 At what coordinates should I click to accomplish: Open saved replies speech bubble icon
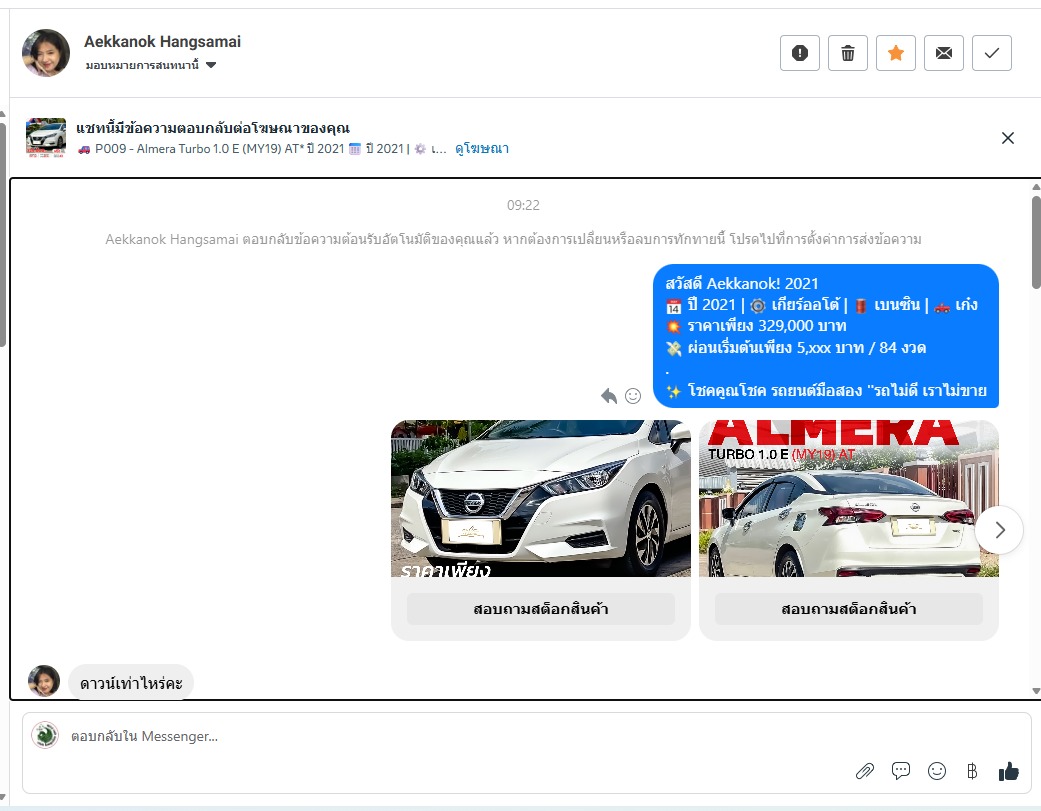901,771
